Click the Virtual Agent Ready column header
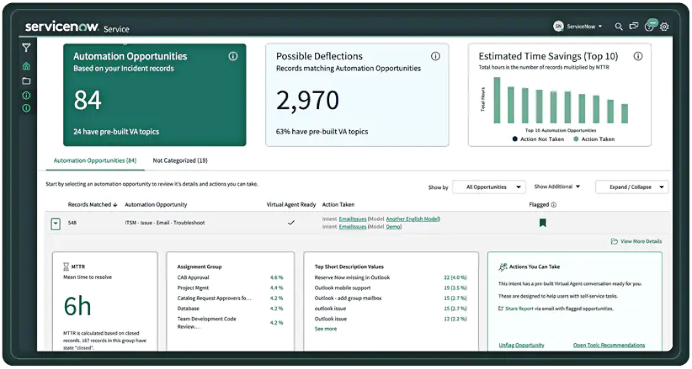 (x=291, y=205)
